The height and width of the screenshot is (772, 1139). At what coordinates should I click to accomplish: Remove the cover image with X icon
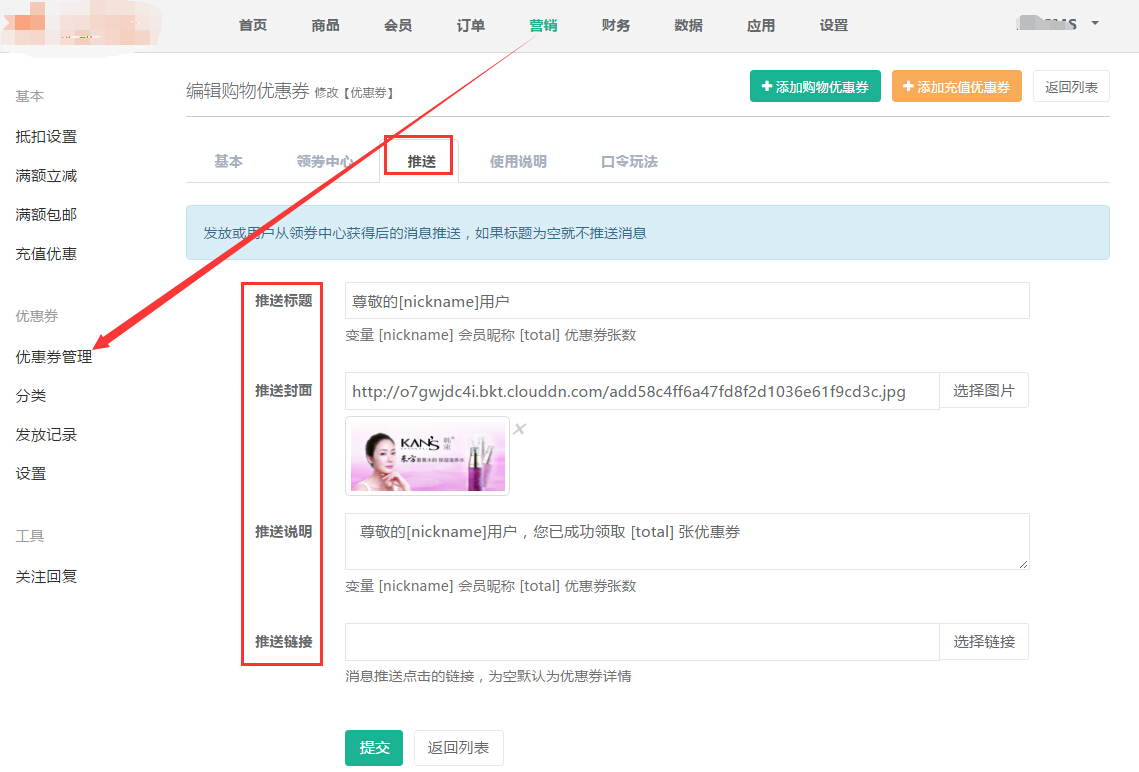click(x=519, y=429)
